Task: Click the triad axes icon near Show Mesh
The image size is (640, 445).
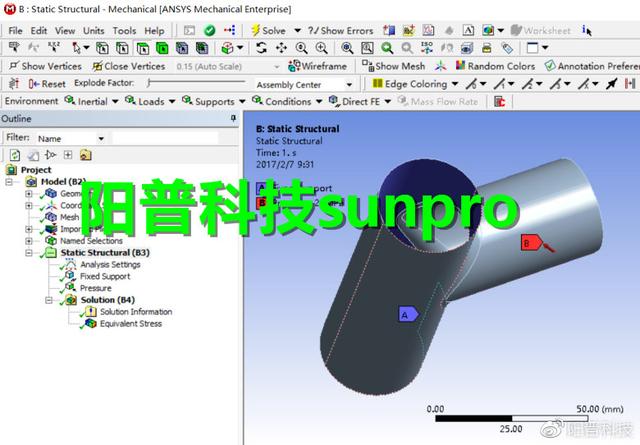Action: (x=440, y=66)
